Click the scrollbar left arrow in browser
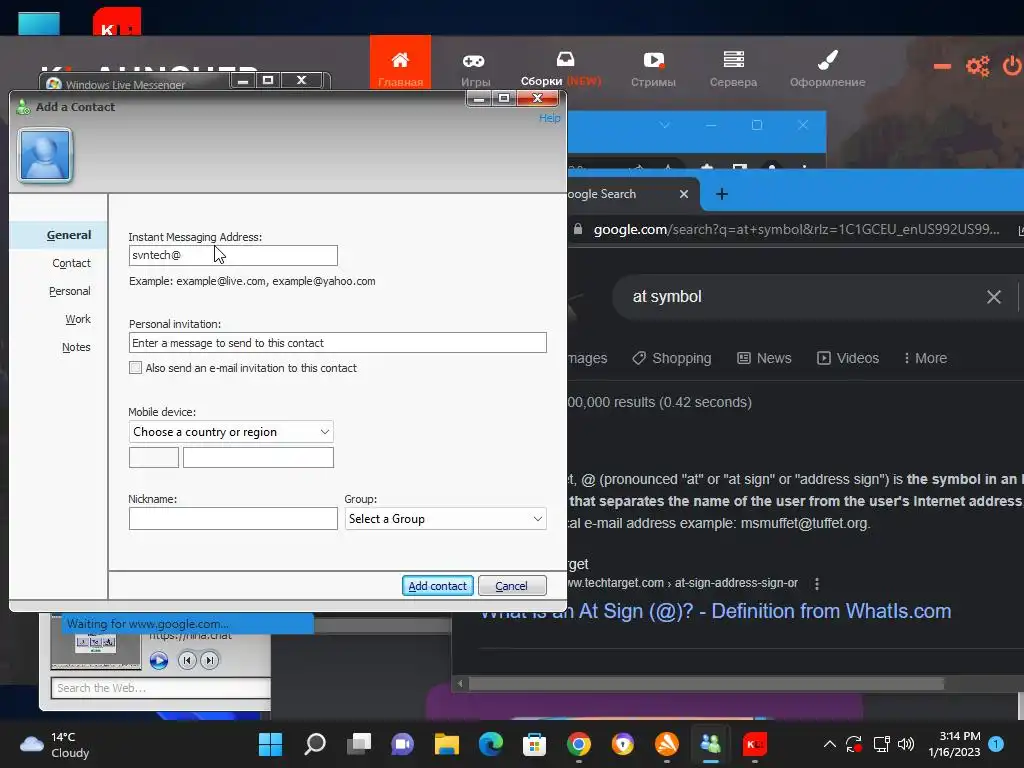This screenshot has width=1024, height=768. [460, 684]
